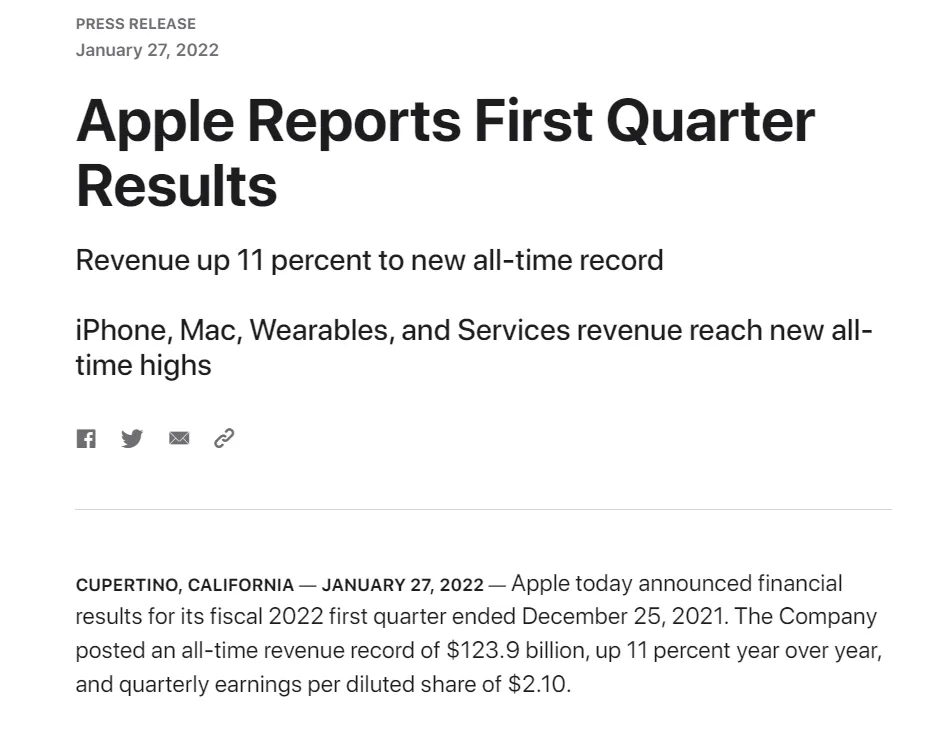Click the word "Results" in the headline

point(176,186)
